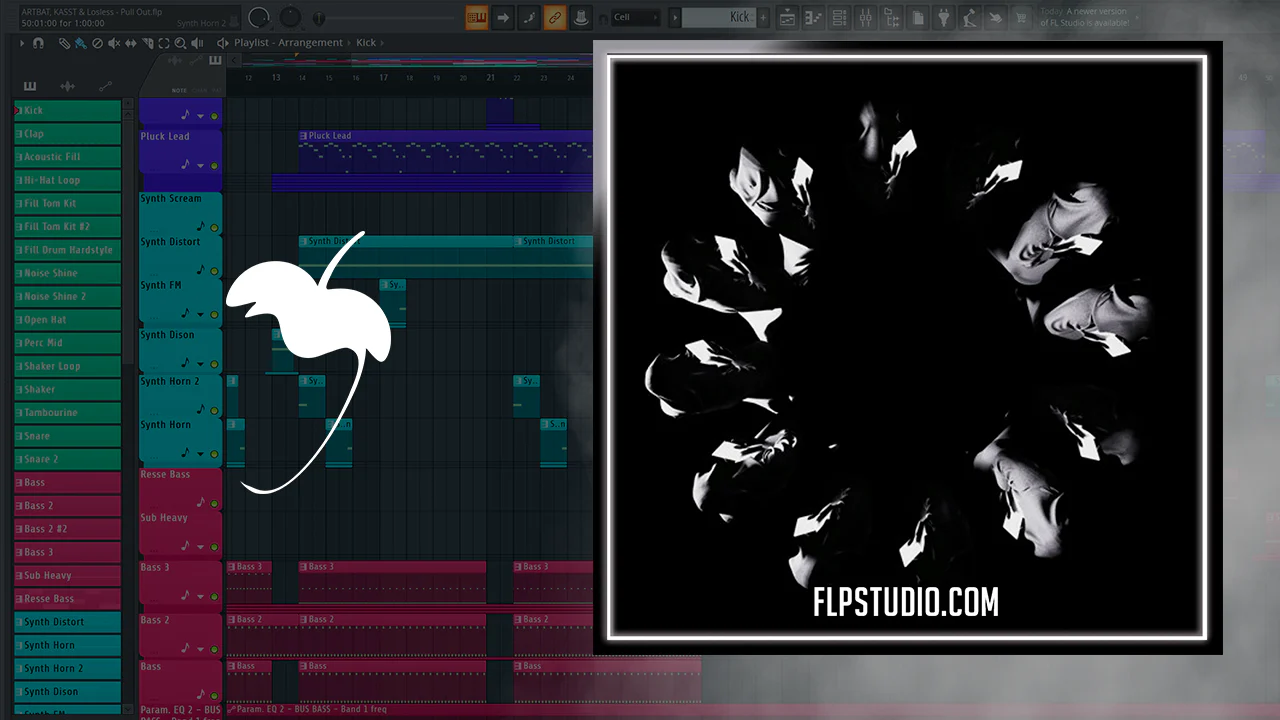The image size is (1280, 720).
Task: Adjust the main volume knob
Action: tap(259, 17)
